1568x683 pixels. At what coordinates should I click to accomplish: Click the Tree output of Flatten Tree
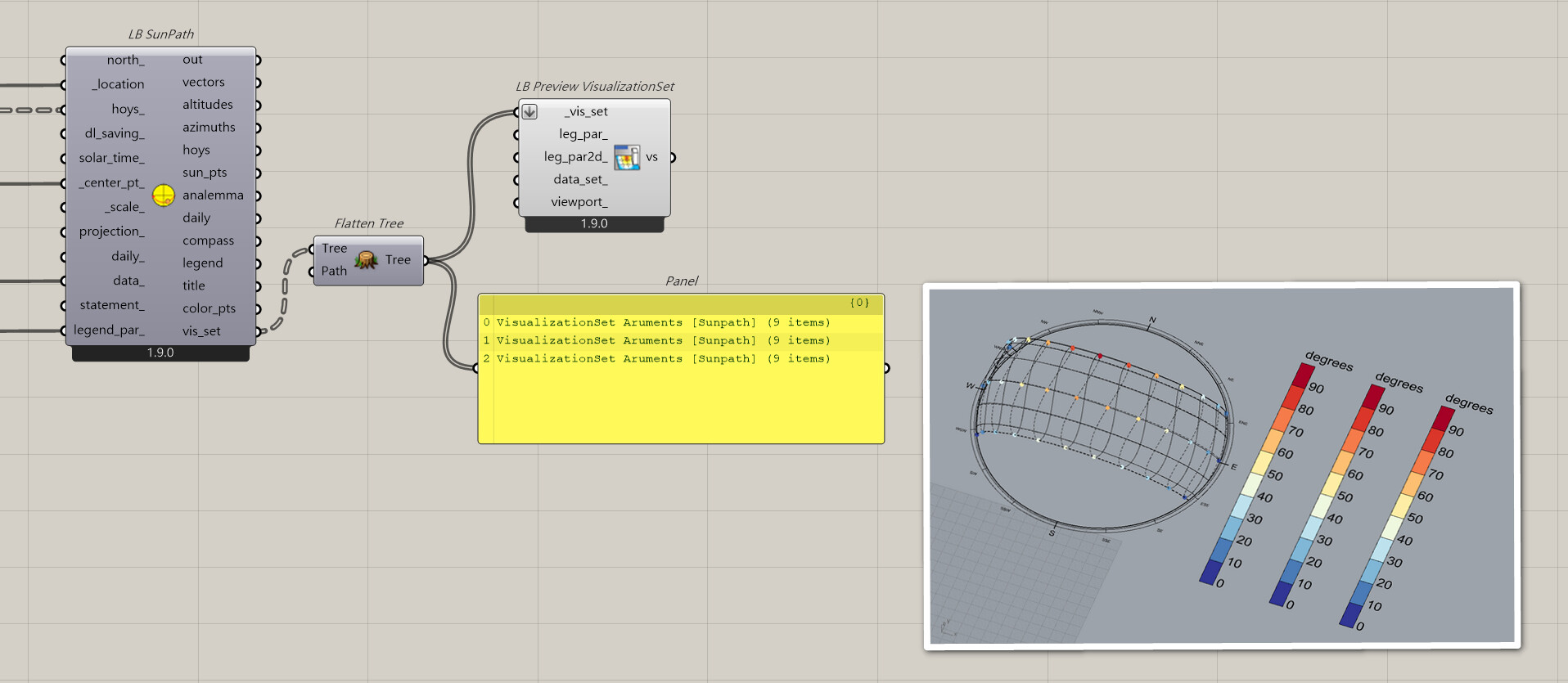[x=398, y=260]
